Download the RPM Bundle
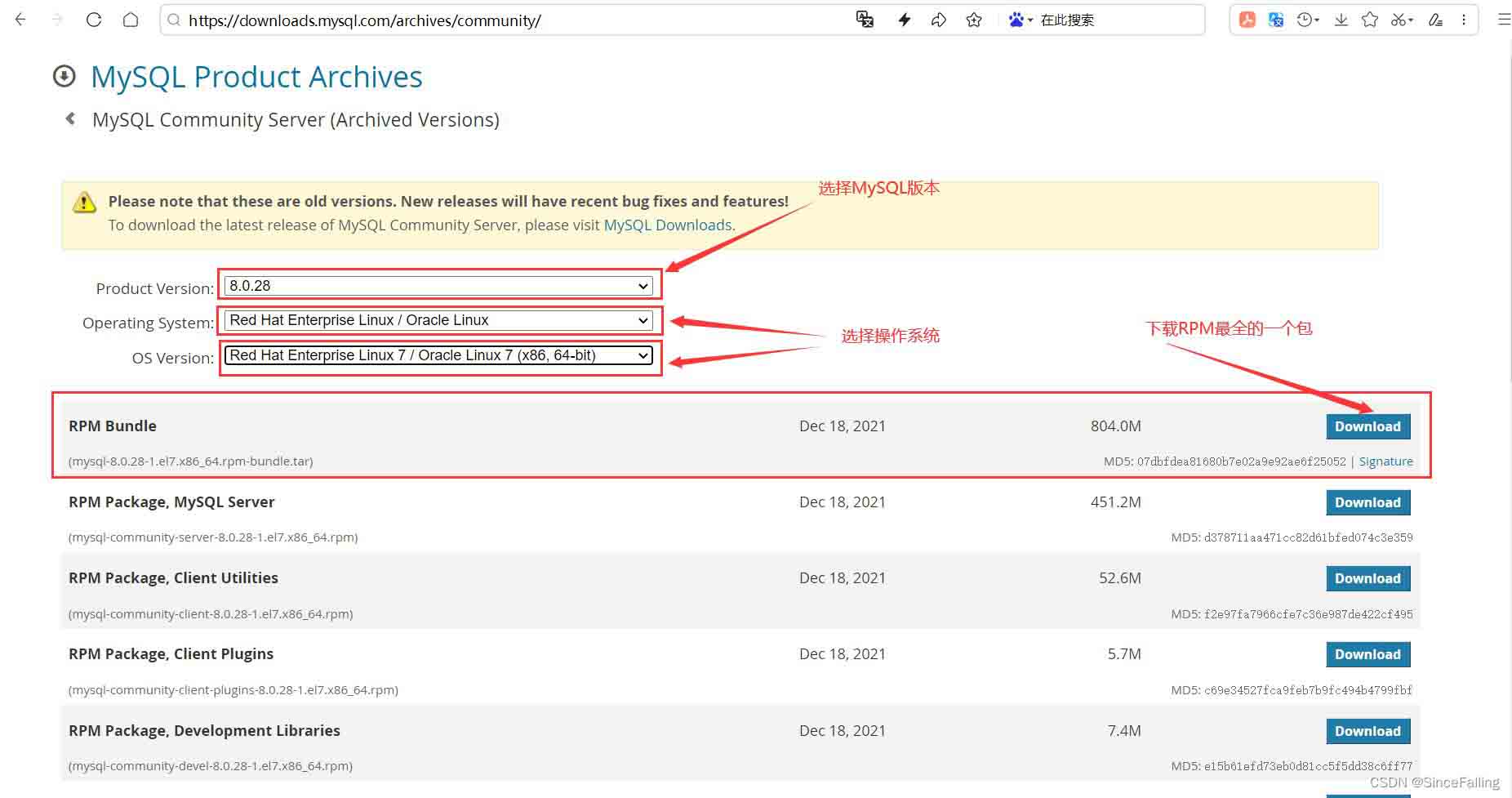 pos(1367,426)
